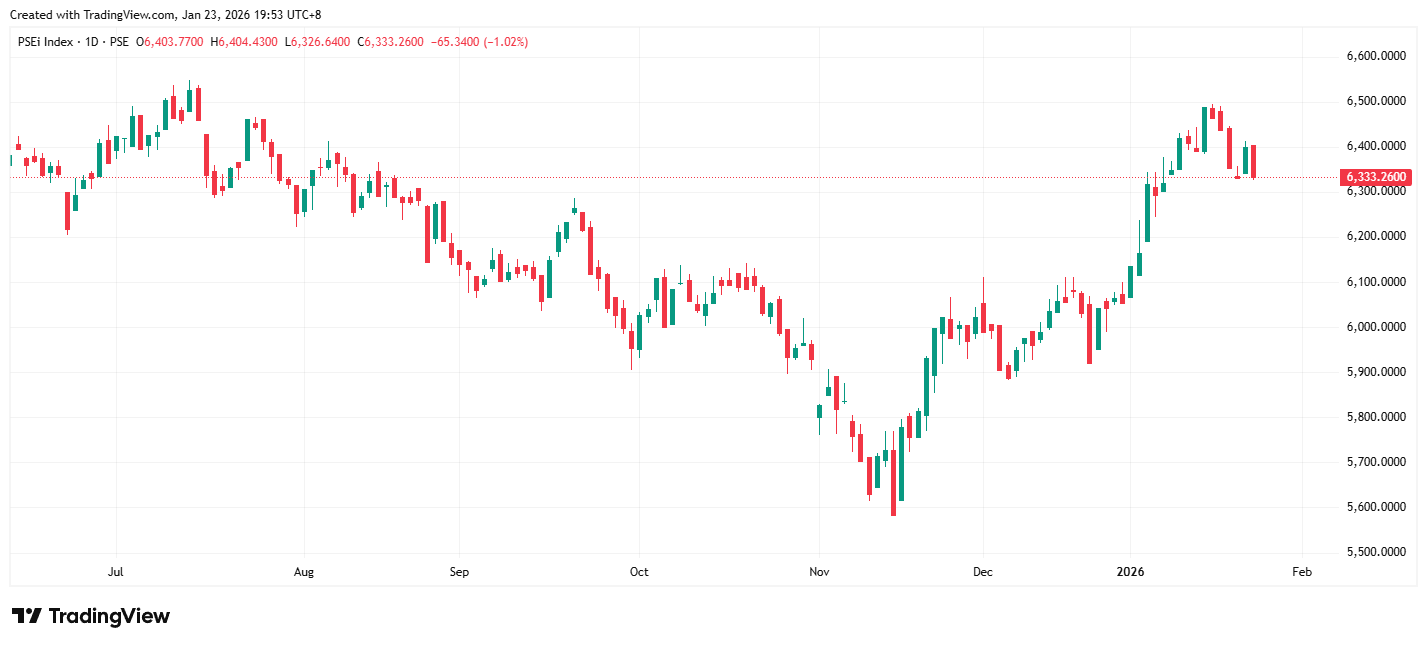
Task: Select the Jul label on the time axis
Action: 115,572
